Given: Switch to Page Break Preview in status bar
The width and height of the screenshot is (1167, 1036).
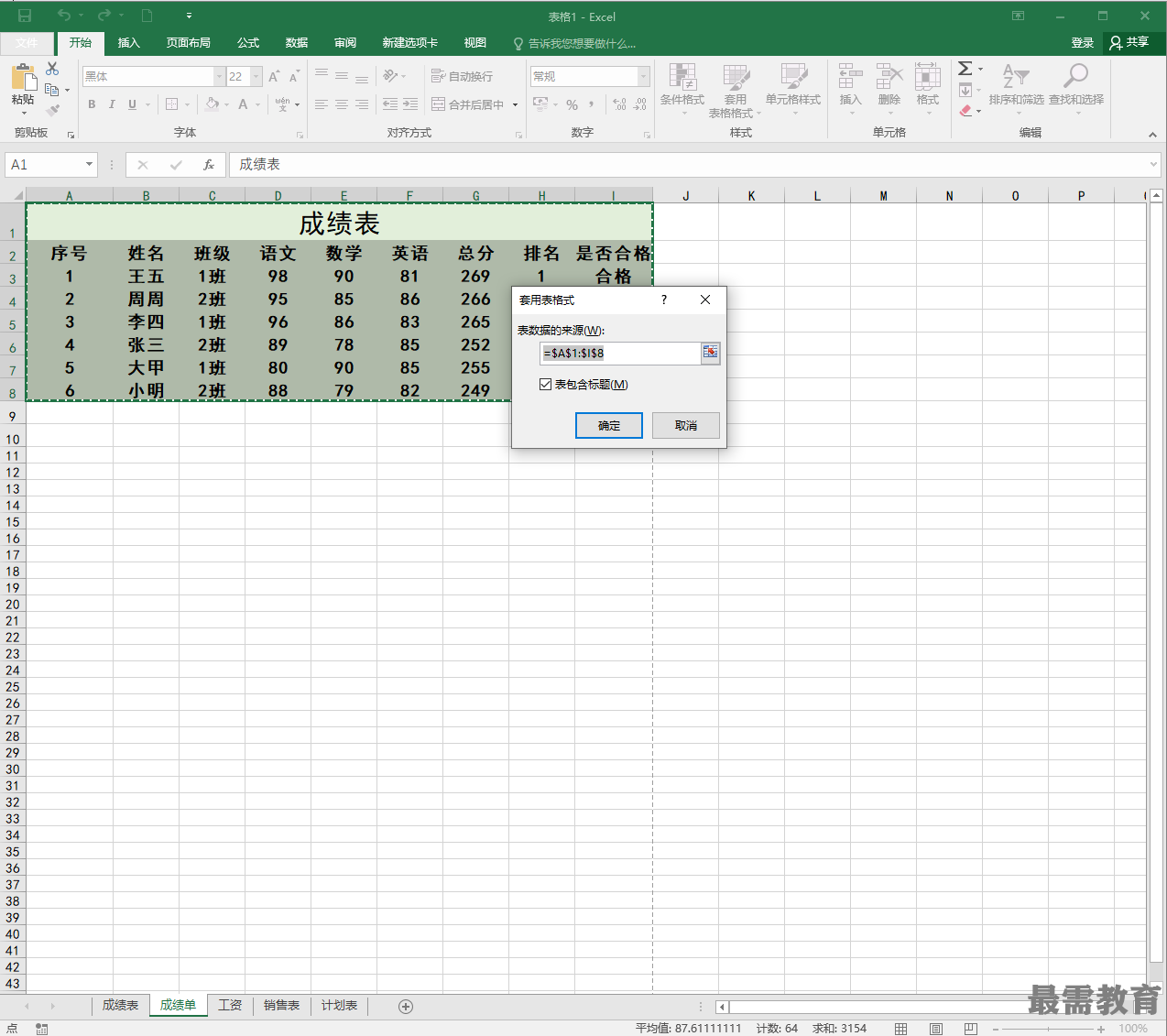Looking at the screenshot, I should [x=970, y=1029].
